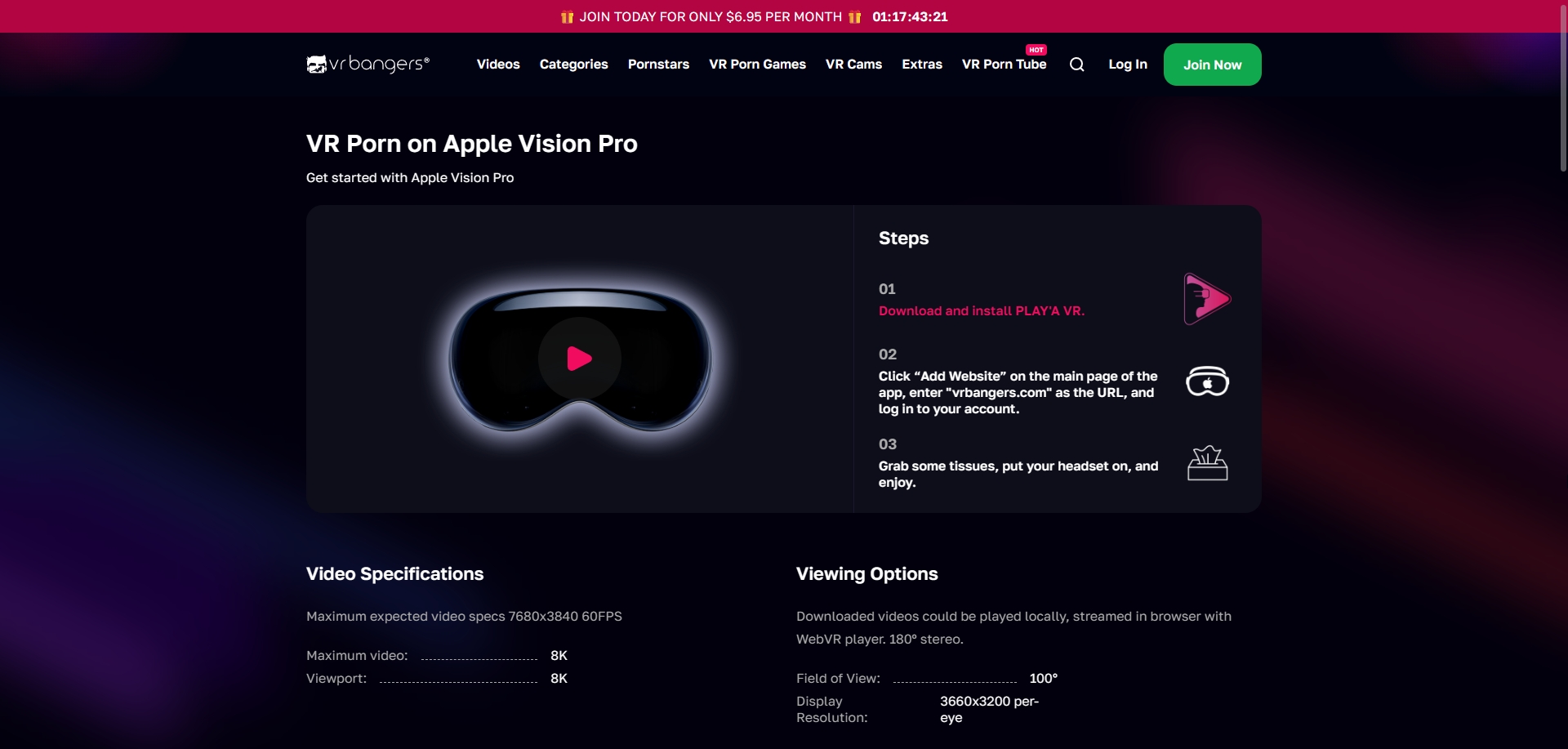Click the search magnifier icon
This screenshot has width=1568, height=749.
click(x=1076, y=64)
